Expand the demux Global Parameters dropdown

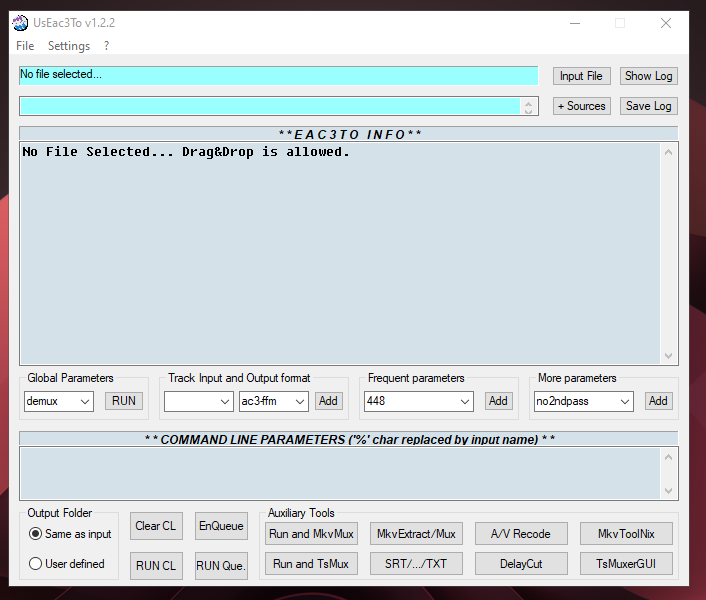coord(84,402)
